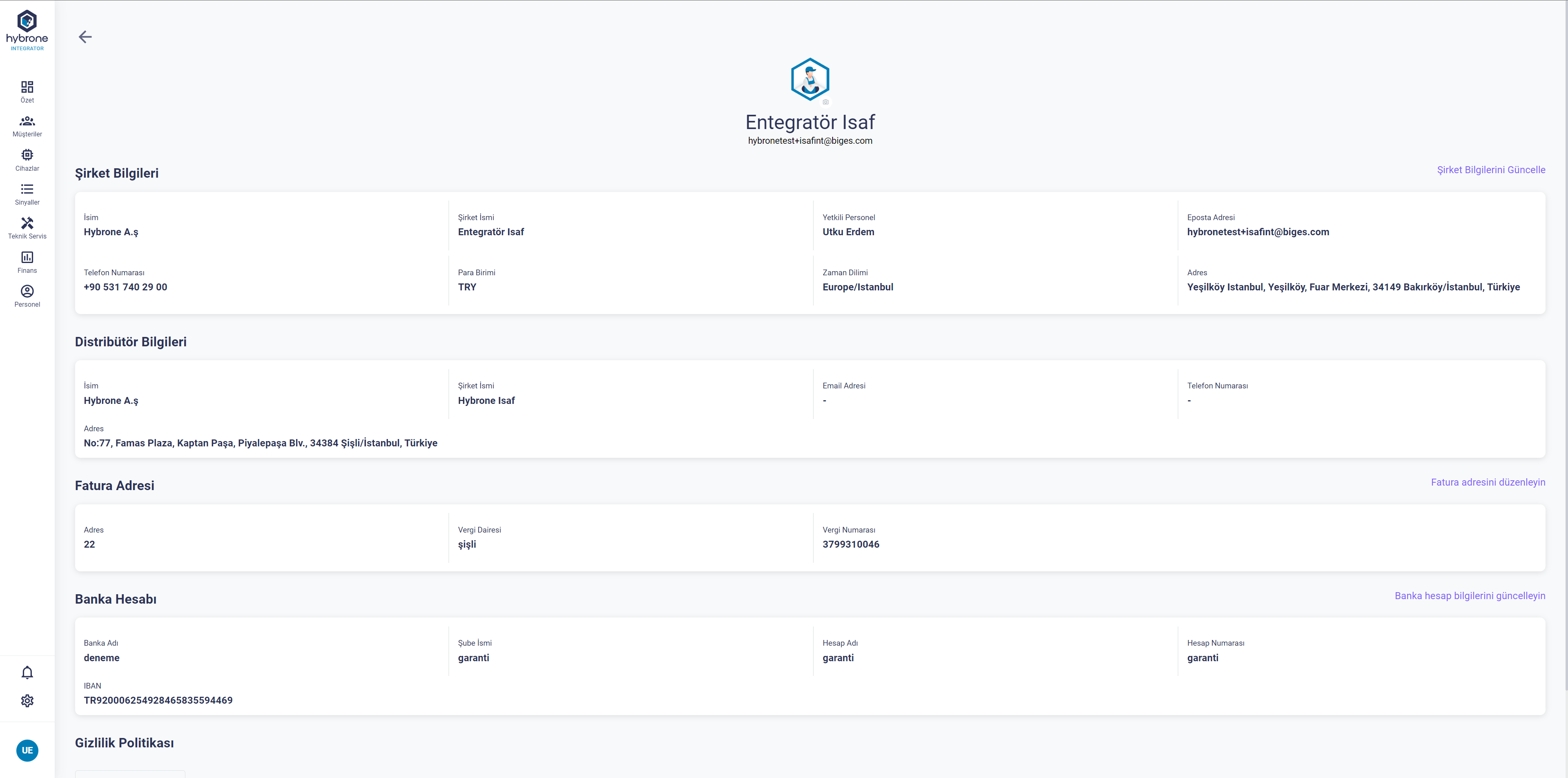Screen dimensions: 1568x778
Task: Open the Teknik Servis tools icon
Action: point(27,227)
